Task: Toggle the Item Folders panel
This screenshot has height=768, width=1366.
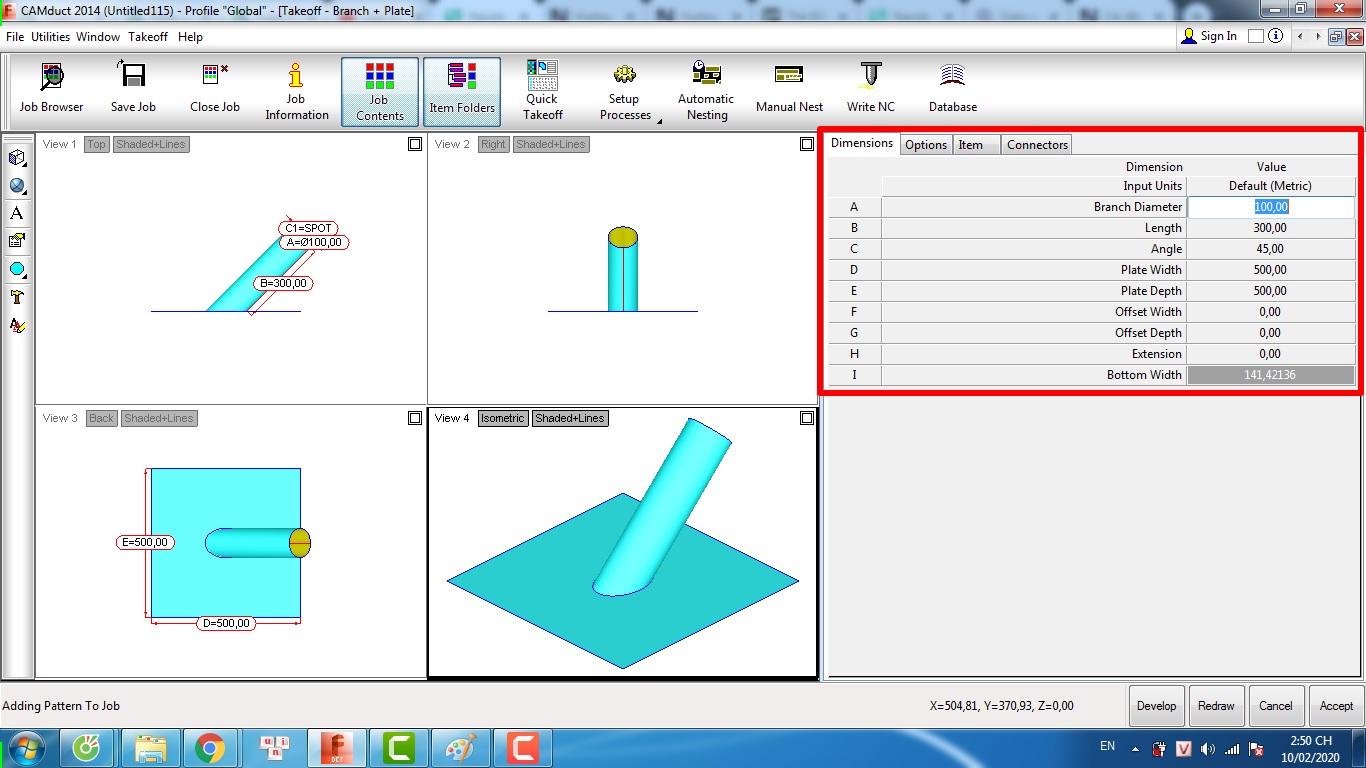Action: (x=462, y=91)
